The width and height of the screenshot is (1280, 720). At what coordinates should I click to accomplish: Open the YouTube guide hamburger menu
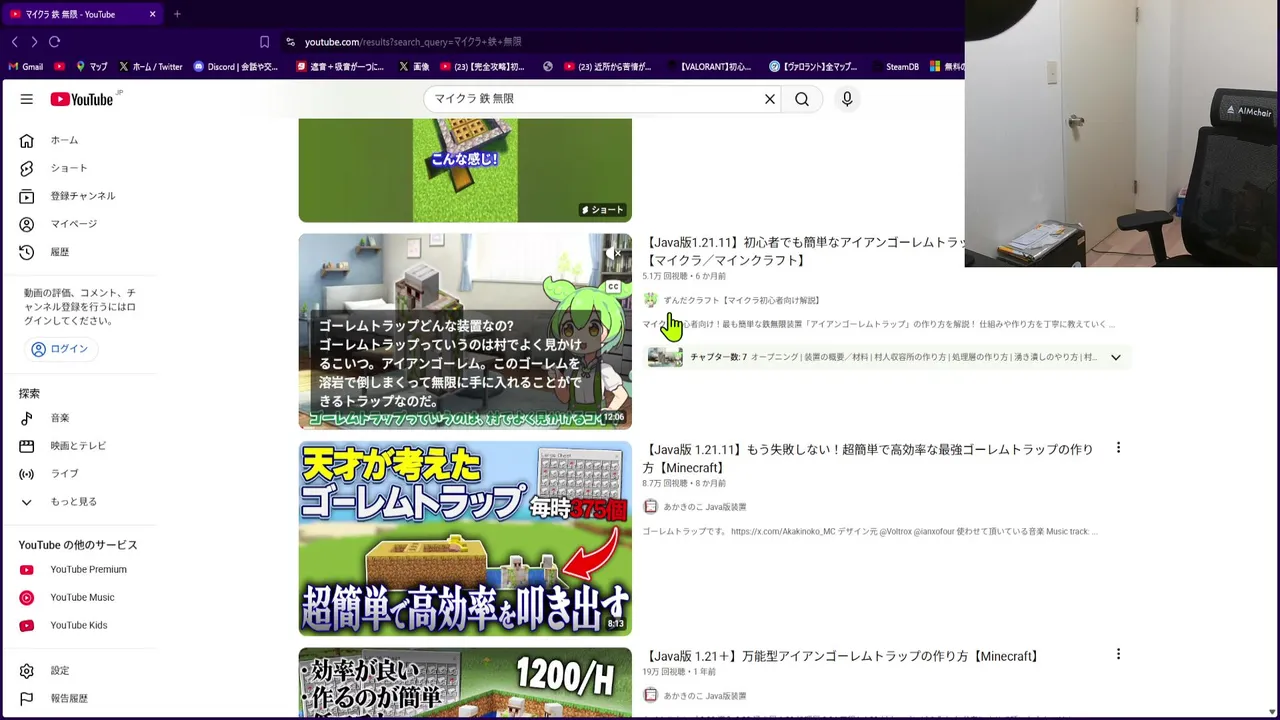click(x=27, y=99)
